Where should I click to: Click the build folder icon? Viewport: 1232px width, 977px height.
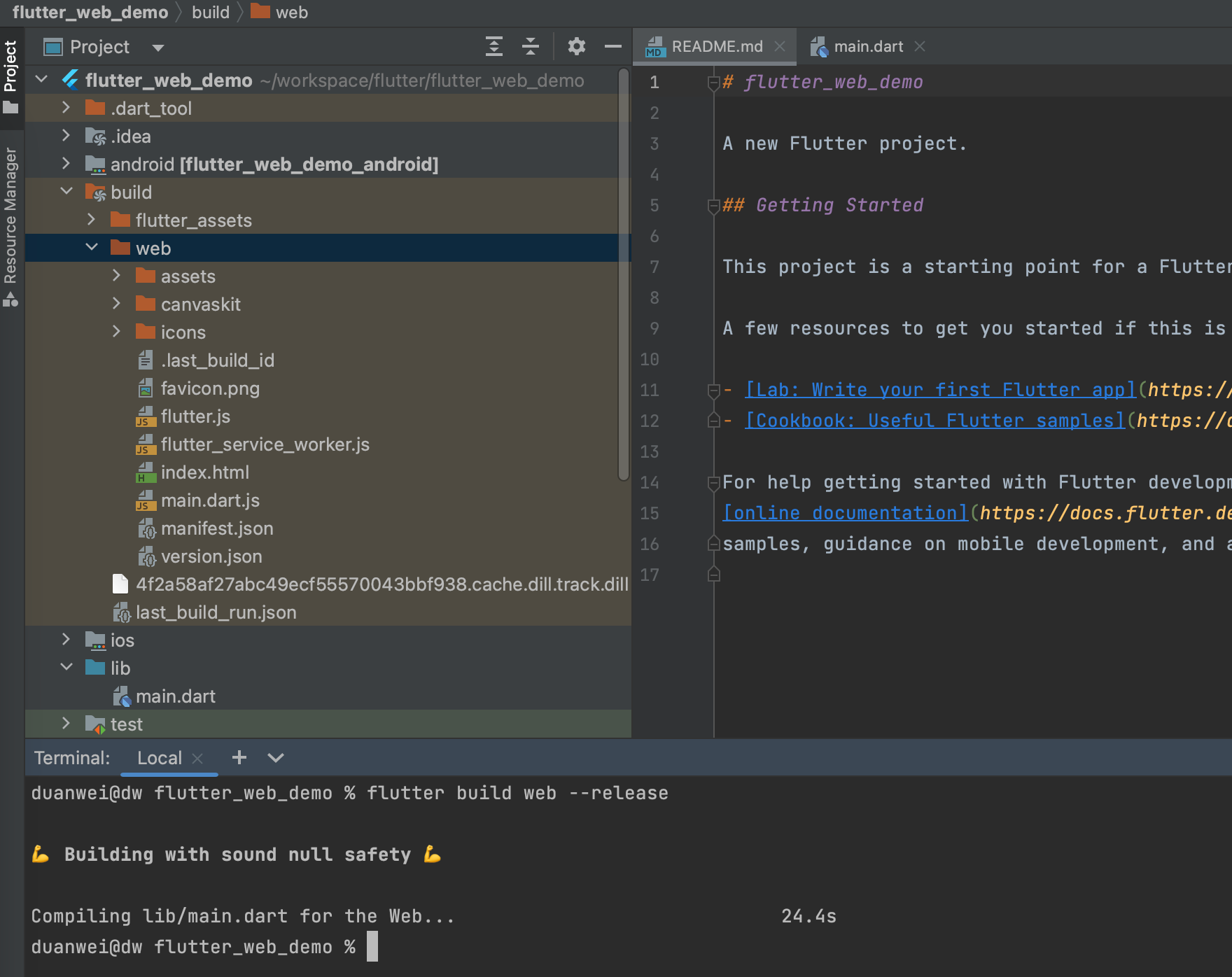pos(95,192)
